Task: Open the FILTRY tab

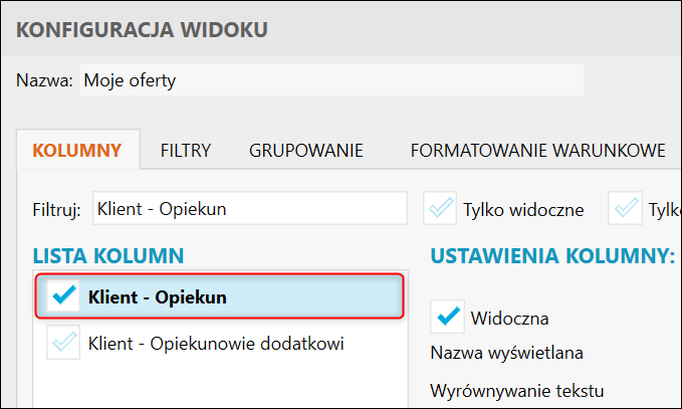Action: tap(185, 151)
